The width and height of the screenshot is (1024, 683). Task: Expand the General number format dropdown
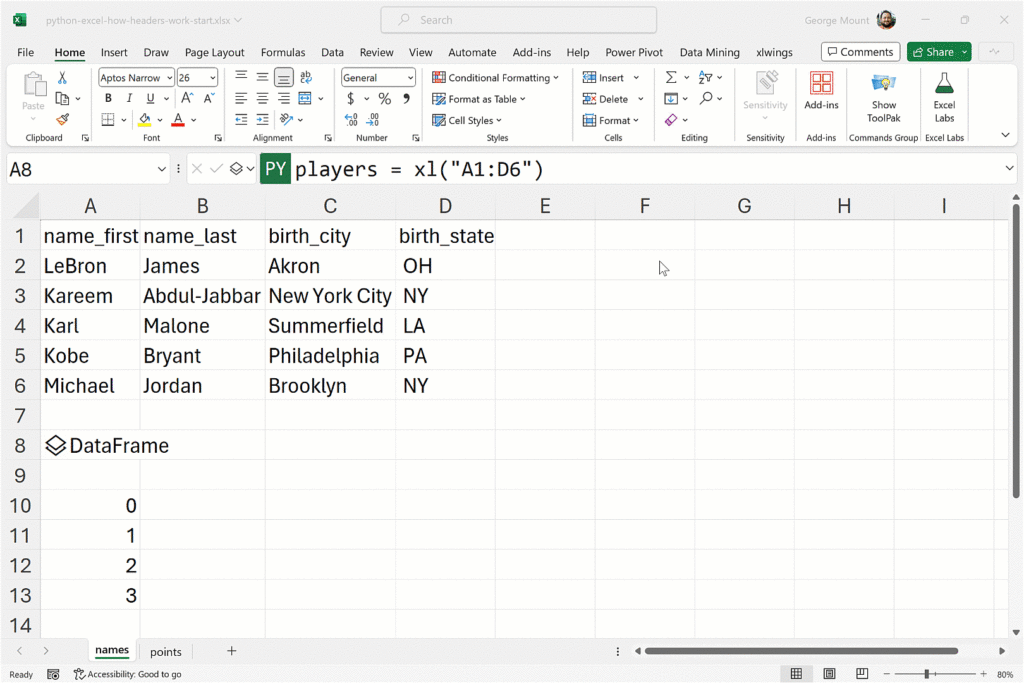pos(410,78)
